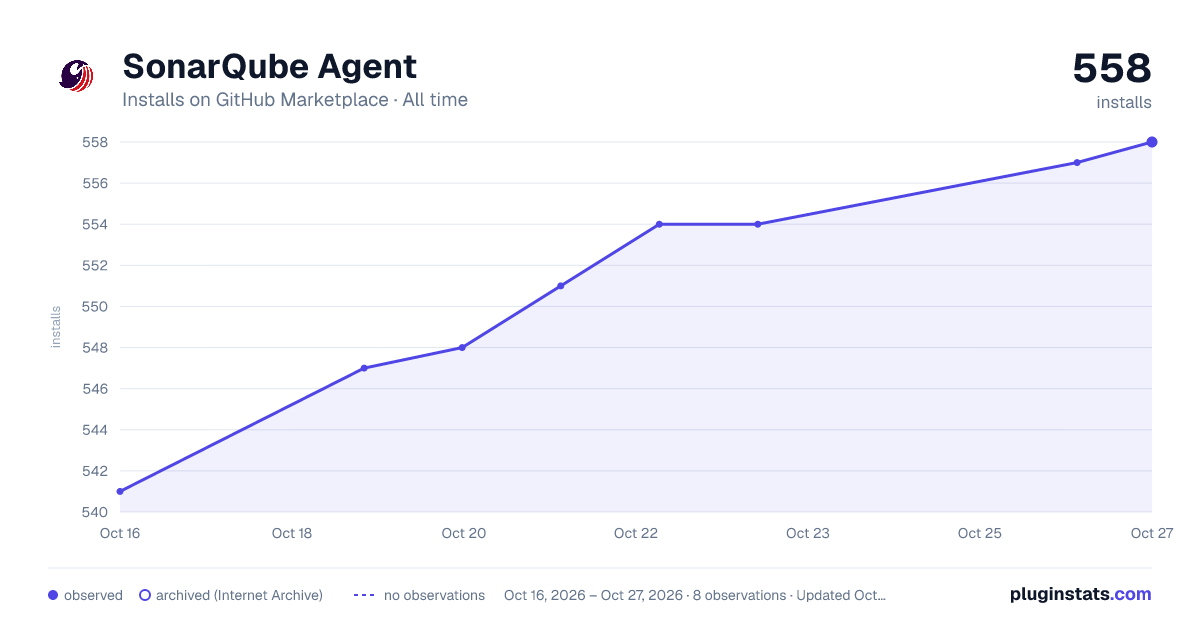The width and height of the screenshot is (1200, 630).
Task: Click the 'Oct 22' x-axis label
Action: pyautogui.click(x=636, y=533)
